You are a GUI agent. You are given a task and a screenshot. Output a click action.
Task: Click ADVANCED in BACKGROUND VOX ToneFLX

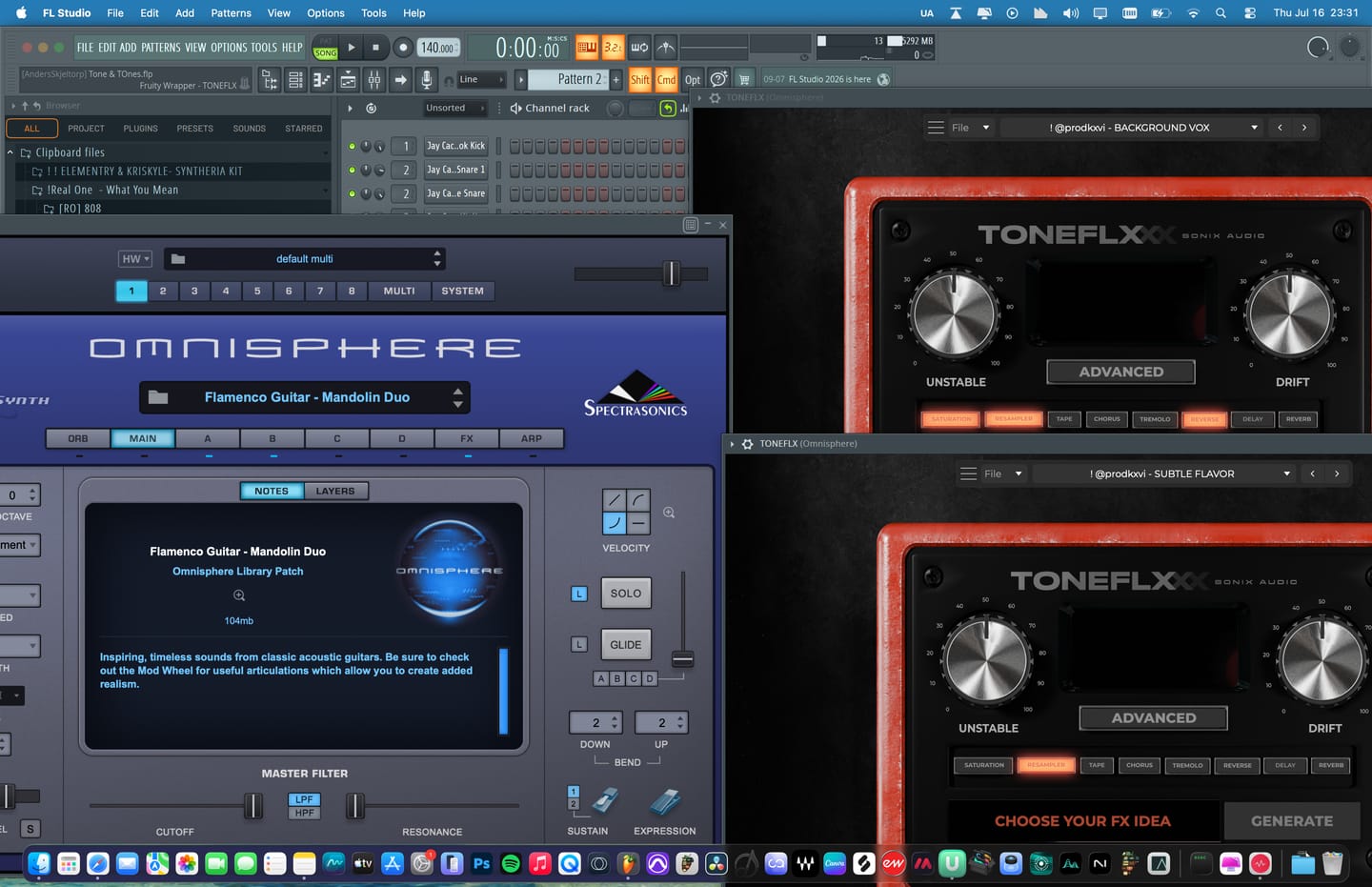tap(1120, 373)
